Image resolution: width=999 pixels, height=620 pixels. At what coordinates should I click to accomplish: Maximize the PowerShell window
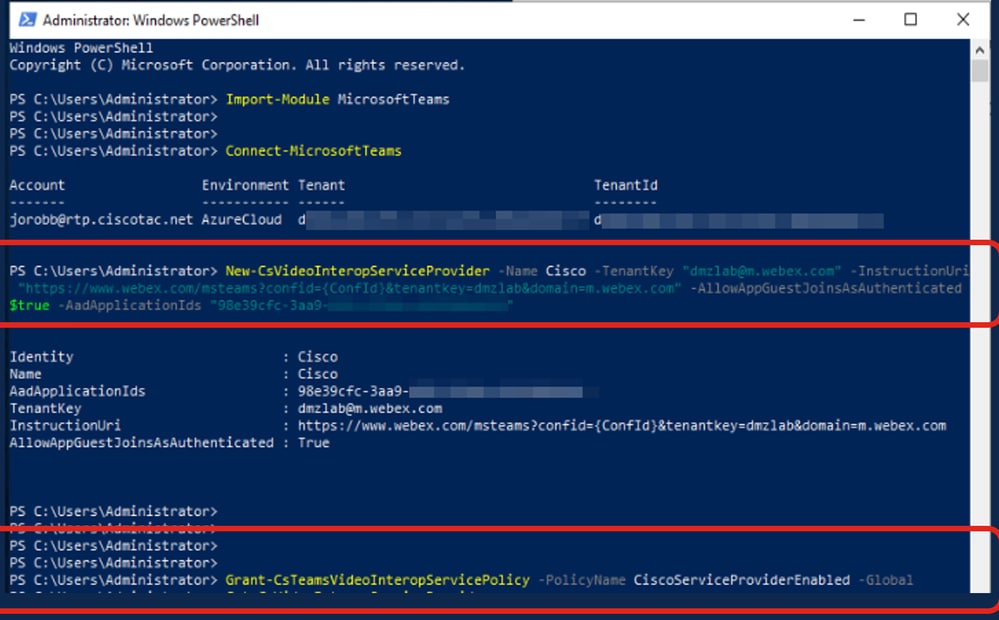(910, 20)
